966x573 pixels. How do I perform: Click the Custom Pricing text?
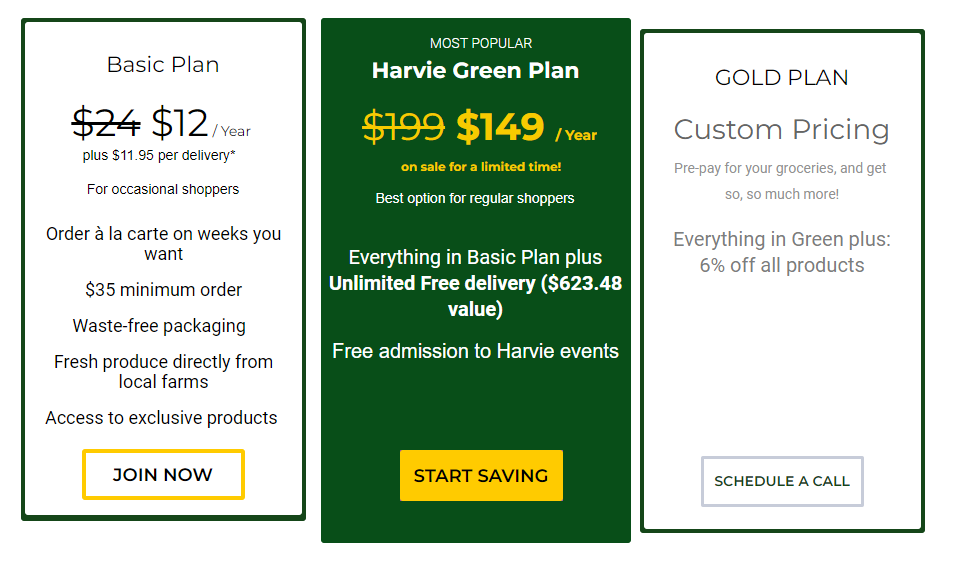782,129
